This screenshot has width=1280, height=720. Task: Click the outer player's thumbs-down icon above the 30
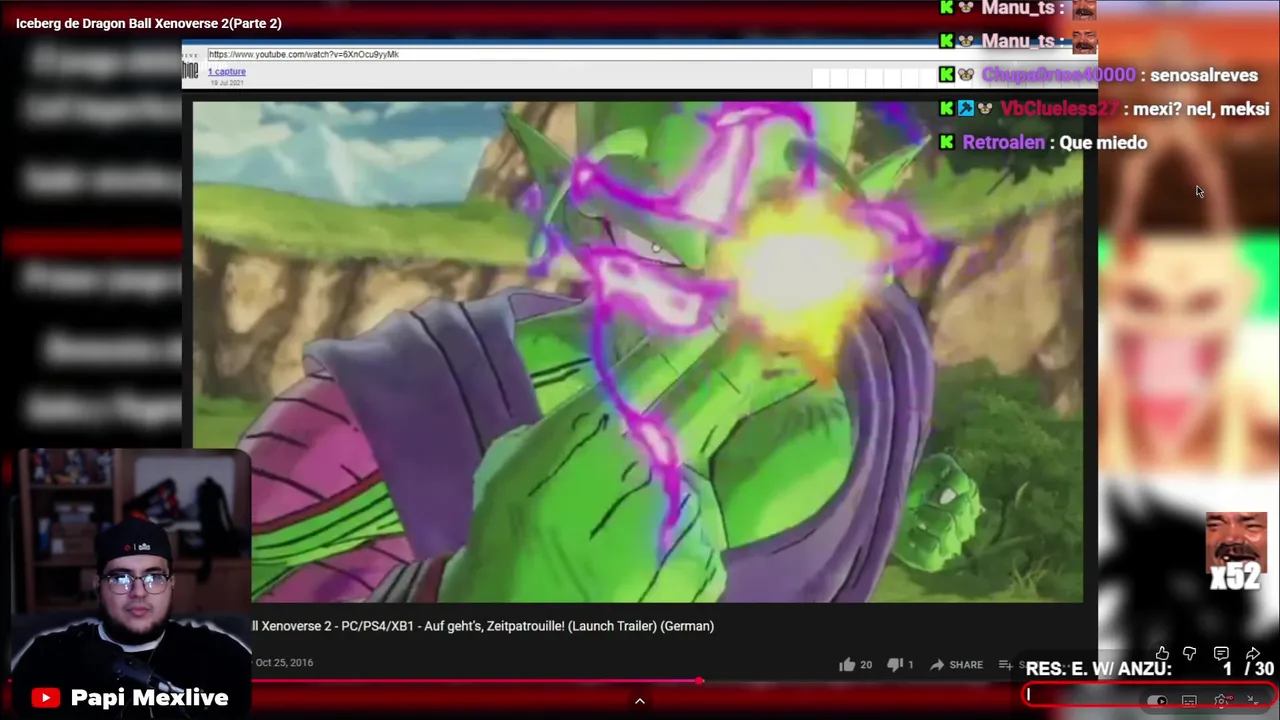click(1189, 653)
